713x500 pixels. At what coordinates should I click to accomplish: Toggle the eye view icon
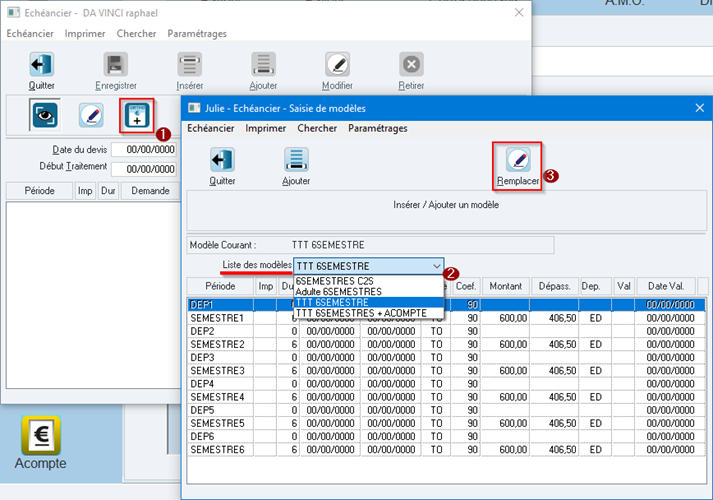click(45, 115)
